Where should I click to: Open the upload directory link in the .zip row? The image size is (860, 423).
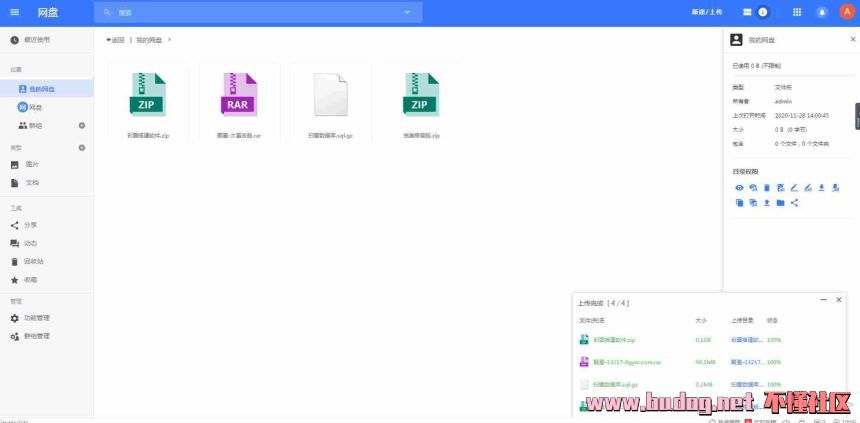(746, 340)
